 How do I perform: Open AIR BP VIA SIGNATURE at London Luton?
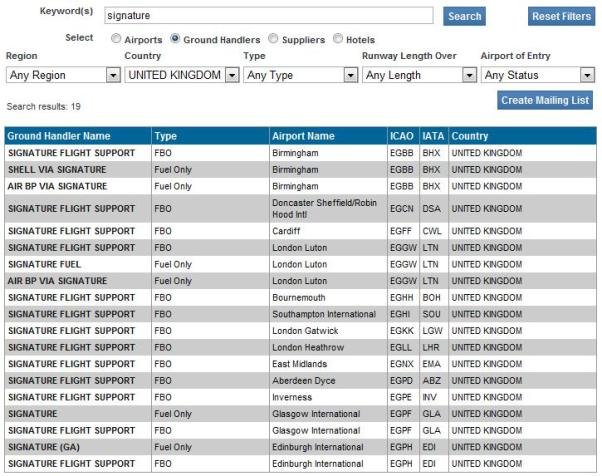click(57, 281)
